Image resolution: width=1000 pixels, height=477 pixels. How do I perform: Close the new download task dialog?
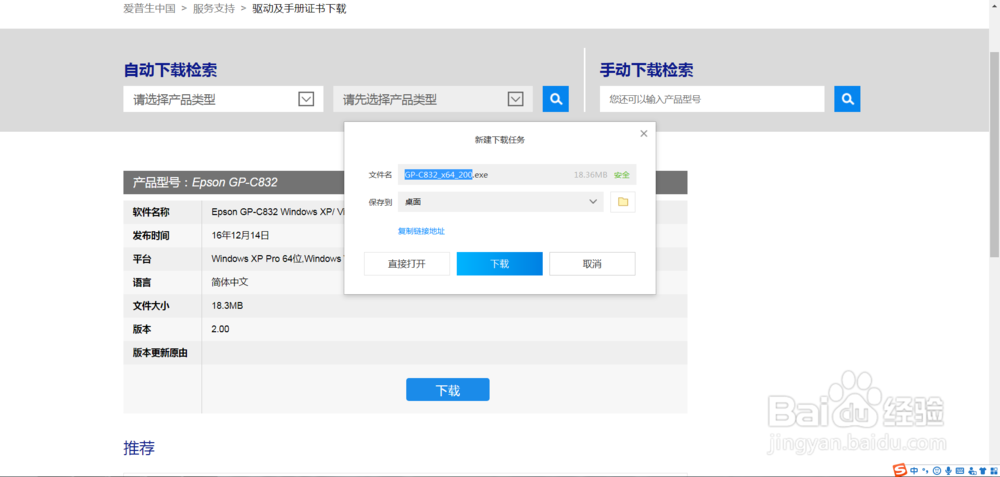pyautogui.click(x=643, y=133)
